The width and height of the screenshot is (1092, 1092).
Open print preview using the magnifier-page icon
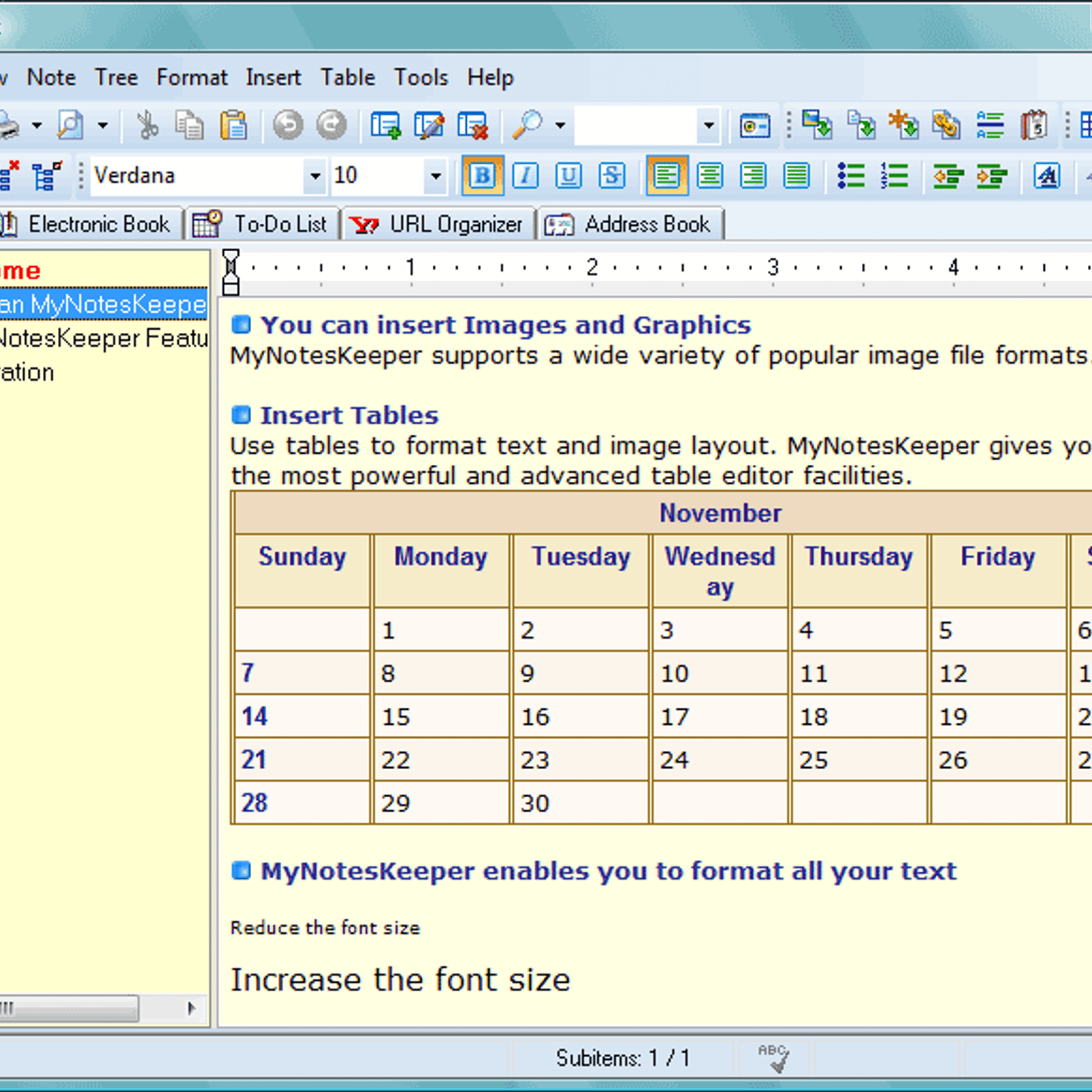pos(70,126)
